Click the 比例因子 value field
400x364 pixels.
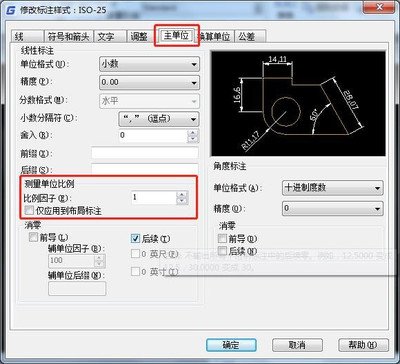153,198
